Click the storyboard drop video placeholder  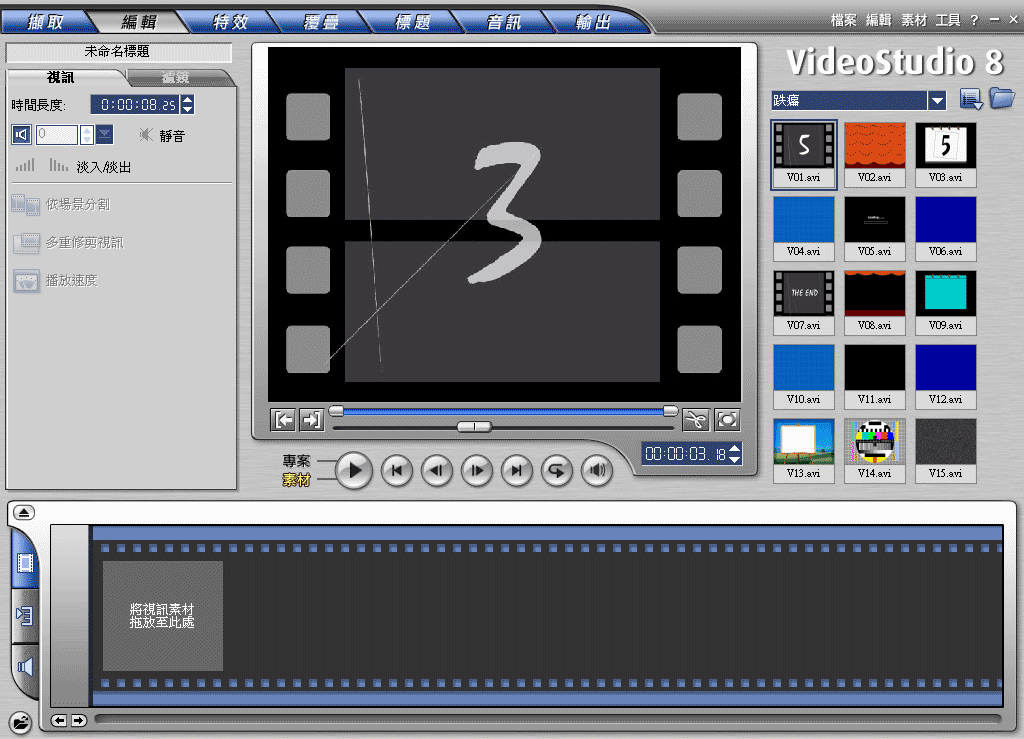pos(163,616)
